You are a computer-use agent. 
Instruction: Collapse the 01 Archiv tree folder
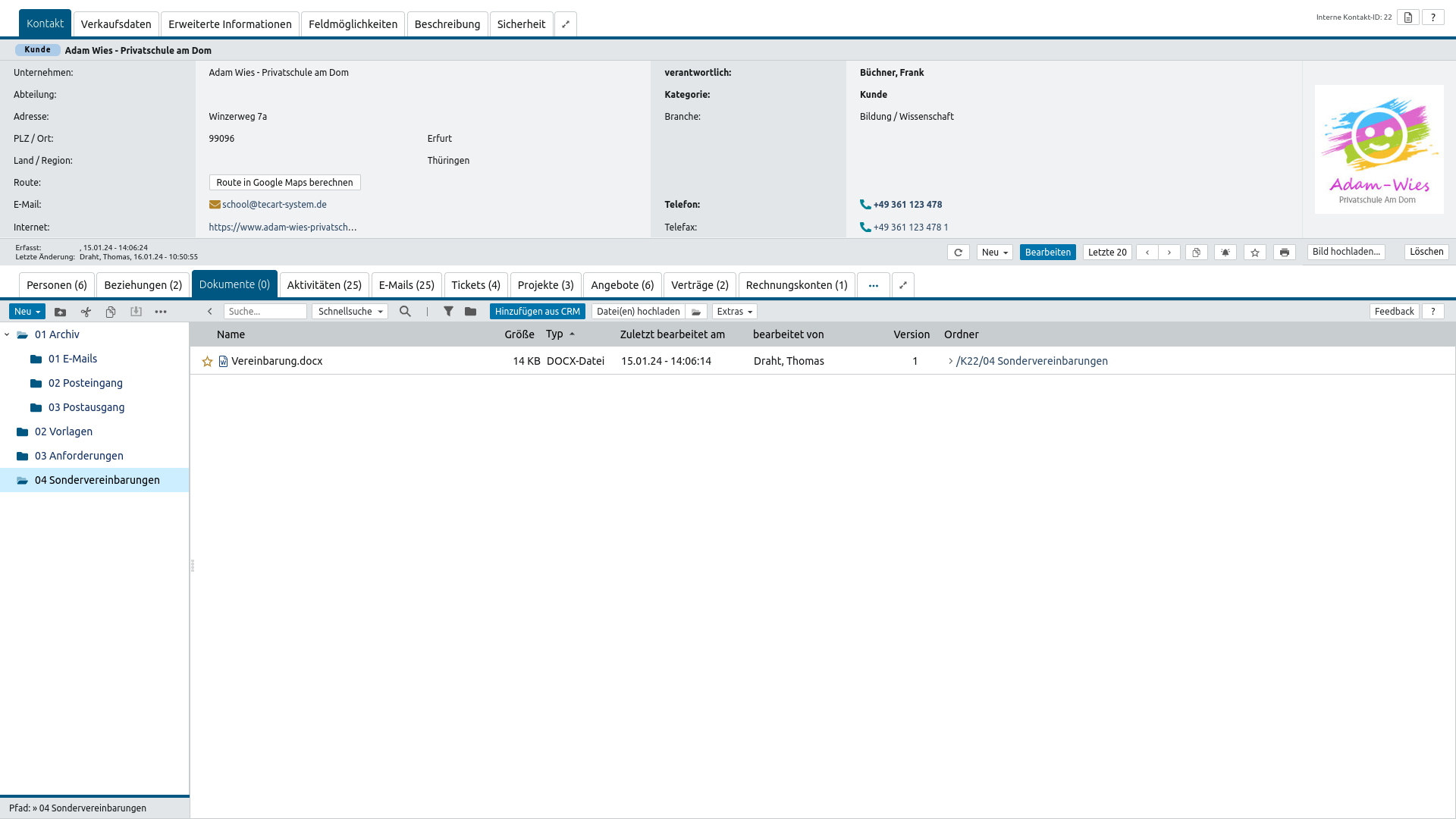click(x=7, y=334)
